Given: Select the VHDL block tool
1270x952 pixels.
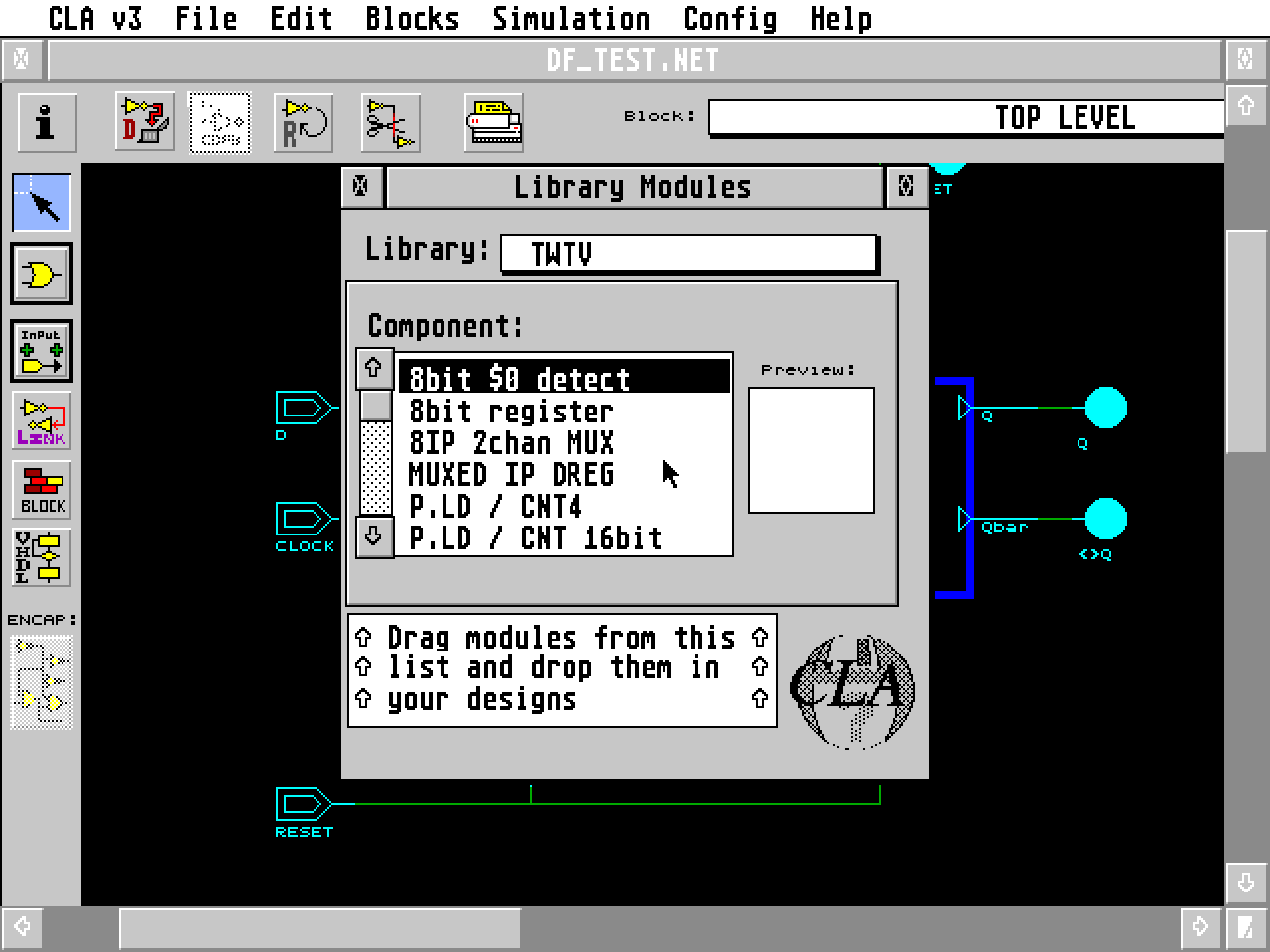Looking at the screenshot, I should 41,557.
